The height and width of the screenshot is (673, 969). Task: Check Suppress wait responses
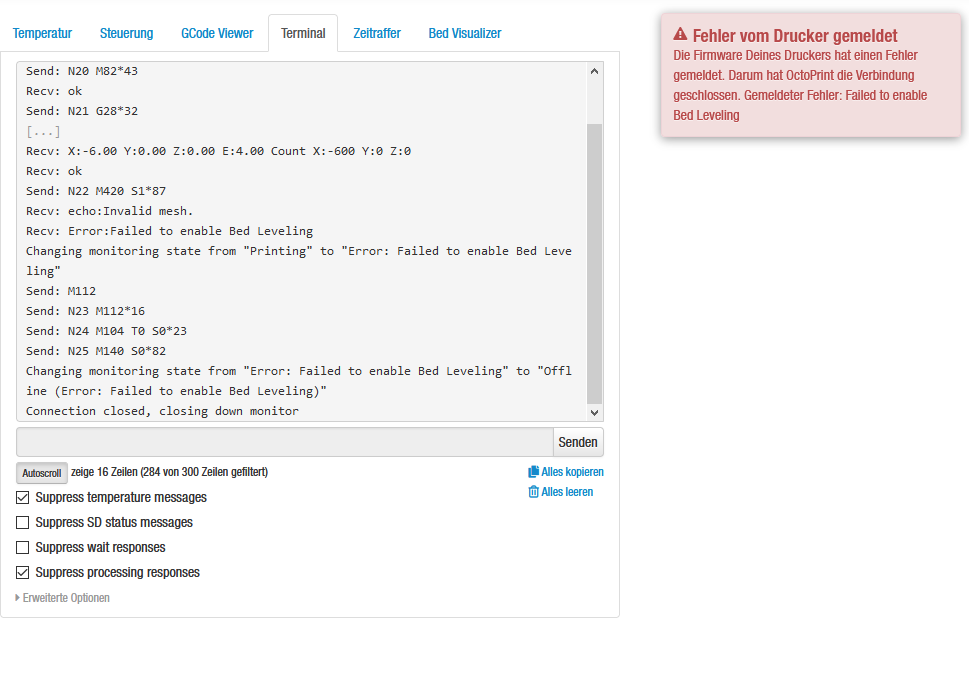(x=22, y=548)
